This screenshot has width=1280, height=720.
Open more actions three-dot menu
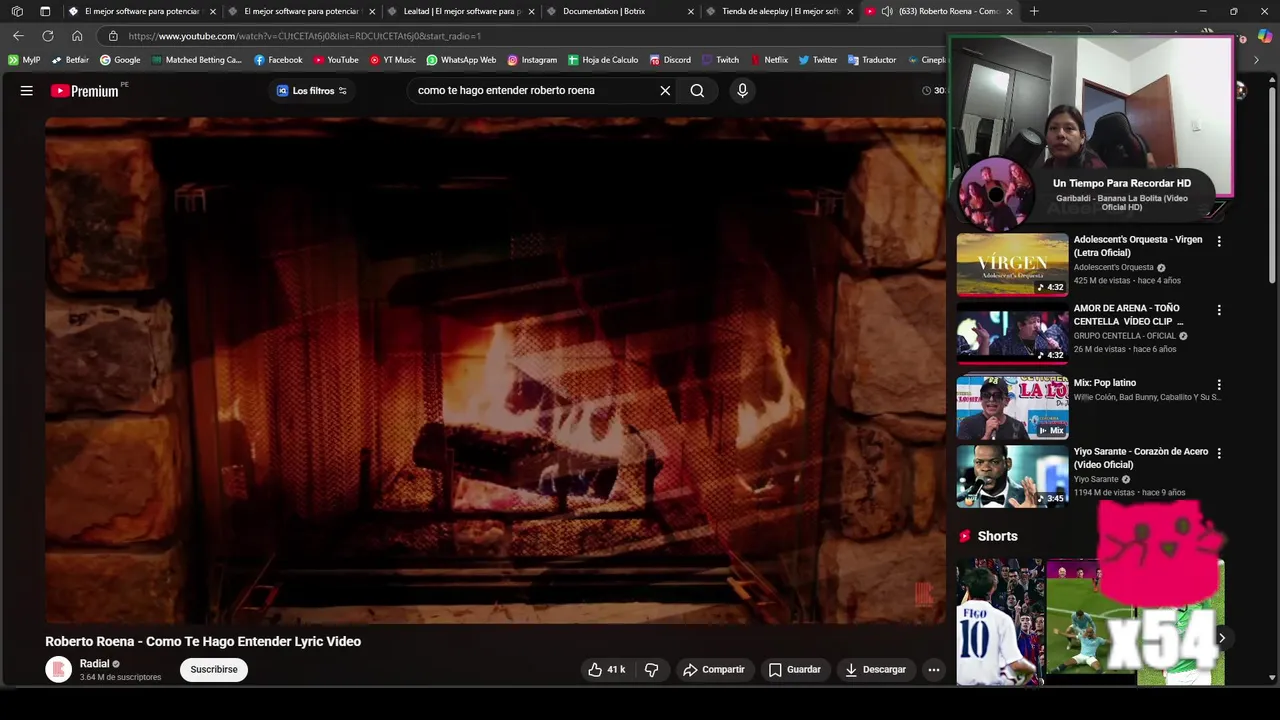(933, 670)
